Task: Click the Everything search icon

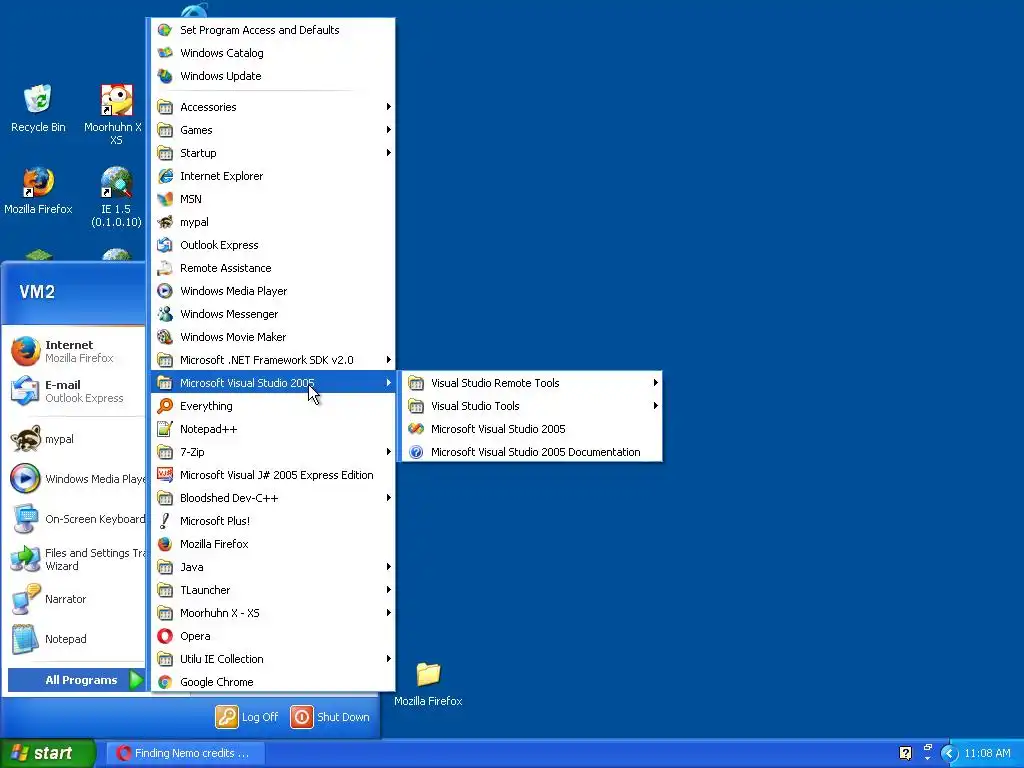Action: tap(165, 406)
